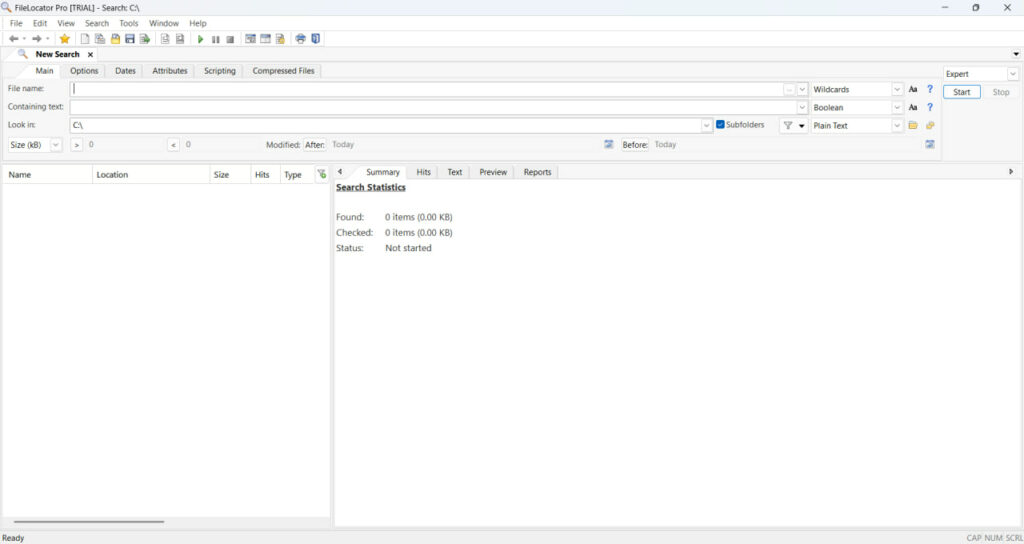
Task: Click the Start button
Action: (961, 92)
